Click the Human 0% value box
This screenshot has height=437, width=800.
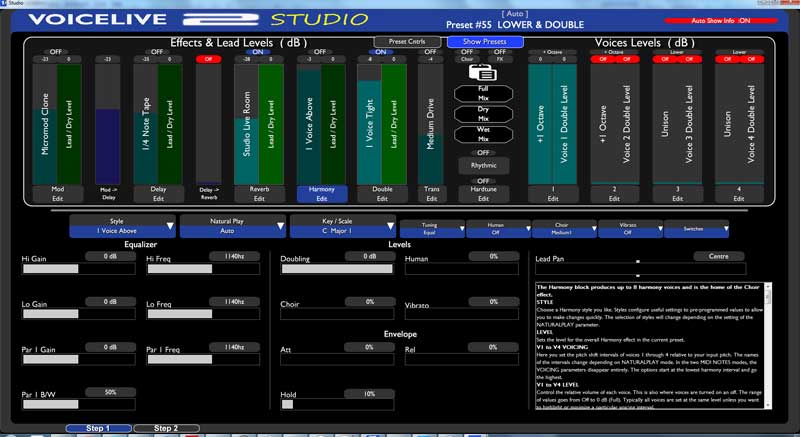[493, 256]
